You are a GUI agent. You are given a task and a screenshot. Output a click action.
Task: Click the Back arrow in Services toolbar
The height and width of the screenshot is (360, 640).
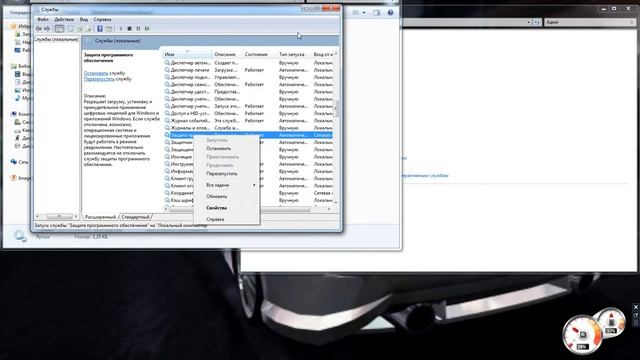pyautogui.click(x=38, y=29)
